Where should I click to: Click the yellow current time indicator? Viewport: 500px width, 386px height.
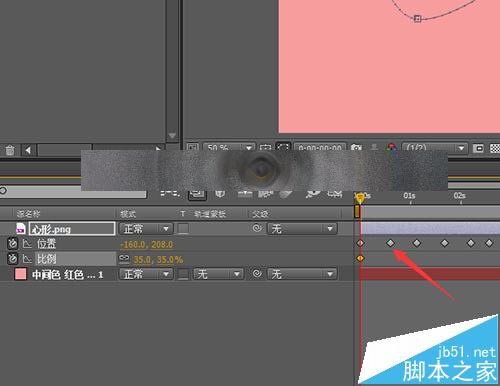(360, 198)
